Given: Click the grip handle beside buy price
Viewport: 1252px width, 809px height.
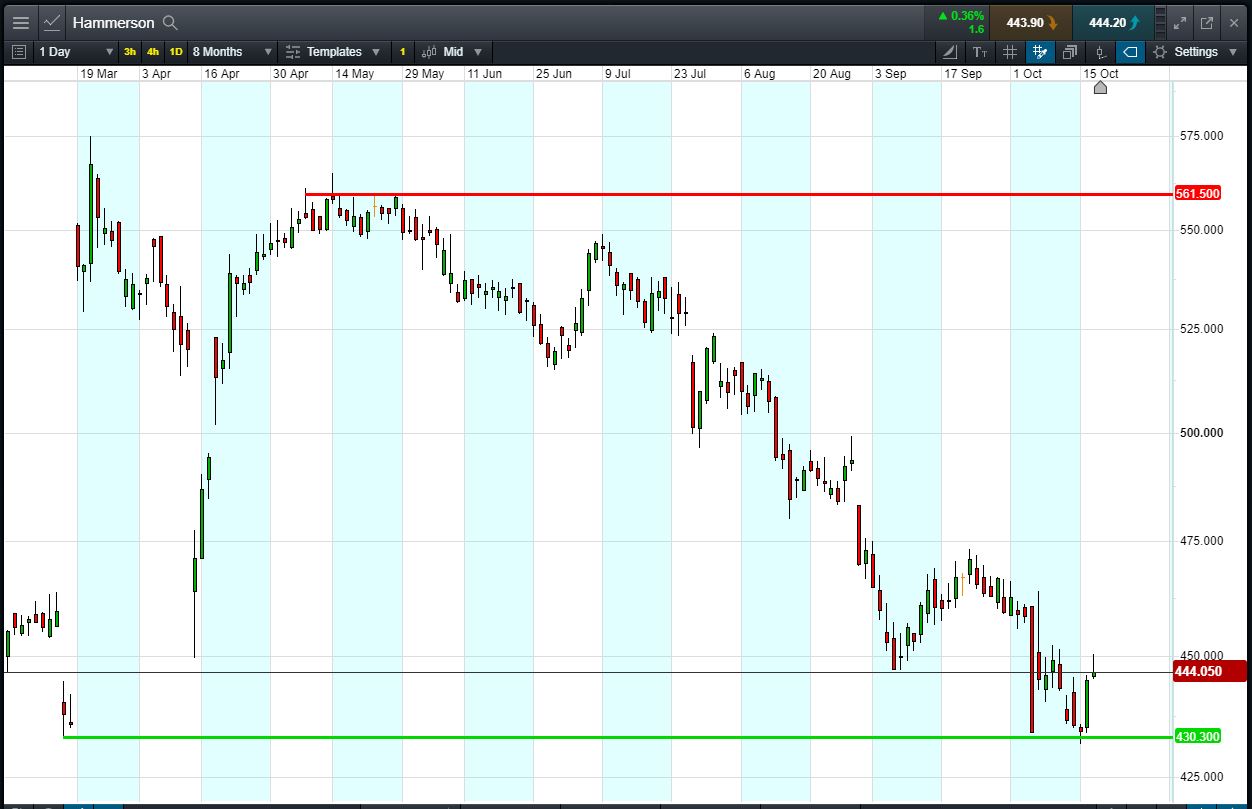Looking at the screenshot, I should (1160, 22).
